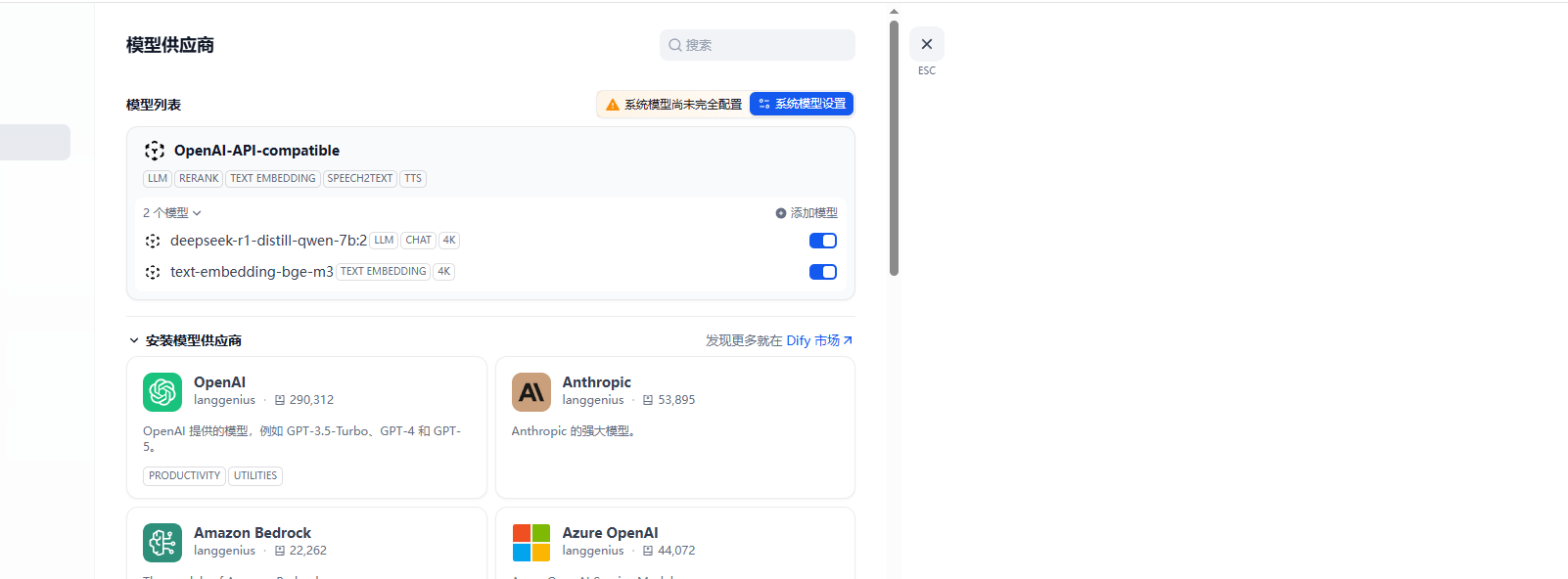Screen dimensions: 1568x579
Task: Click the deepseek-r1-distill-qwen-7b:2 model name
Action: click(268, 241)
